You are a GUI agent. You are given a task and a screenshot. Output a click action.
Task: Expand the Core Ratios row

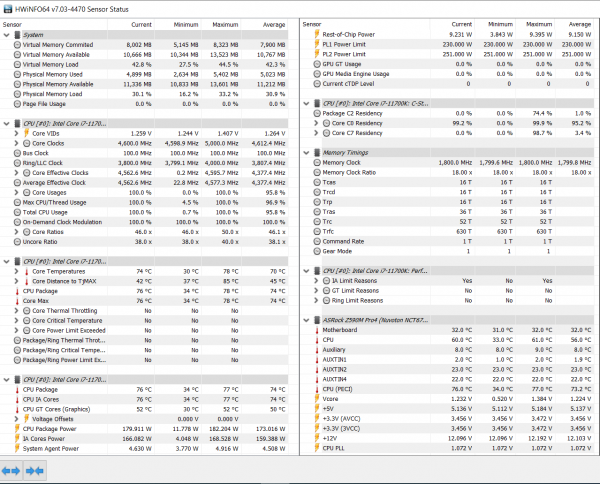click(16, 232)
